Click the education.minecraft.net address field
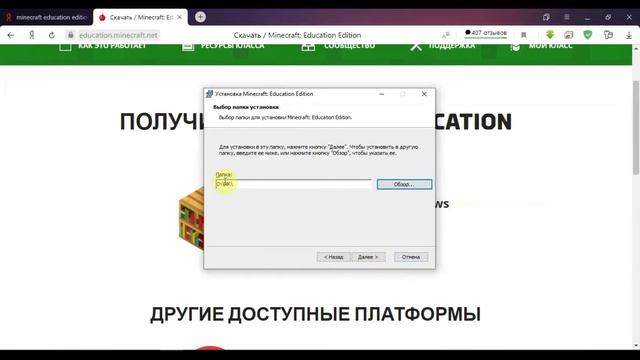The image size is (640, 360). [118, 35]
